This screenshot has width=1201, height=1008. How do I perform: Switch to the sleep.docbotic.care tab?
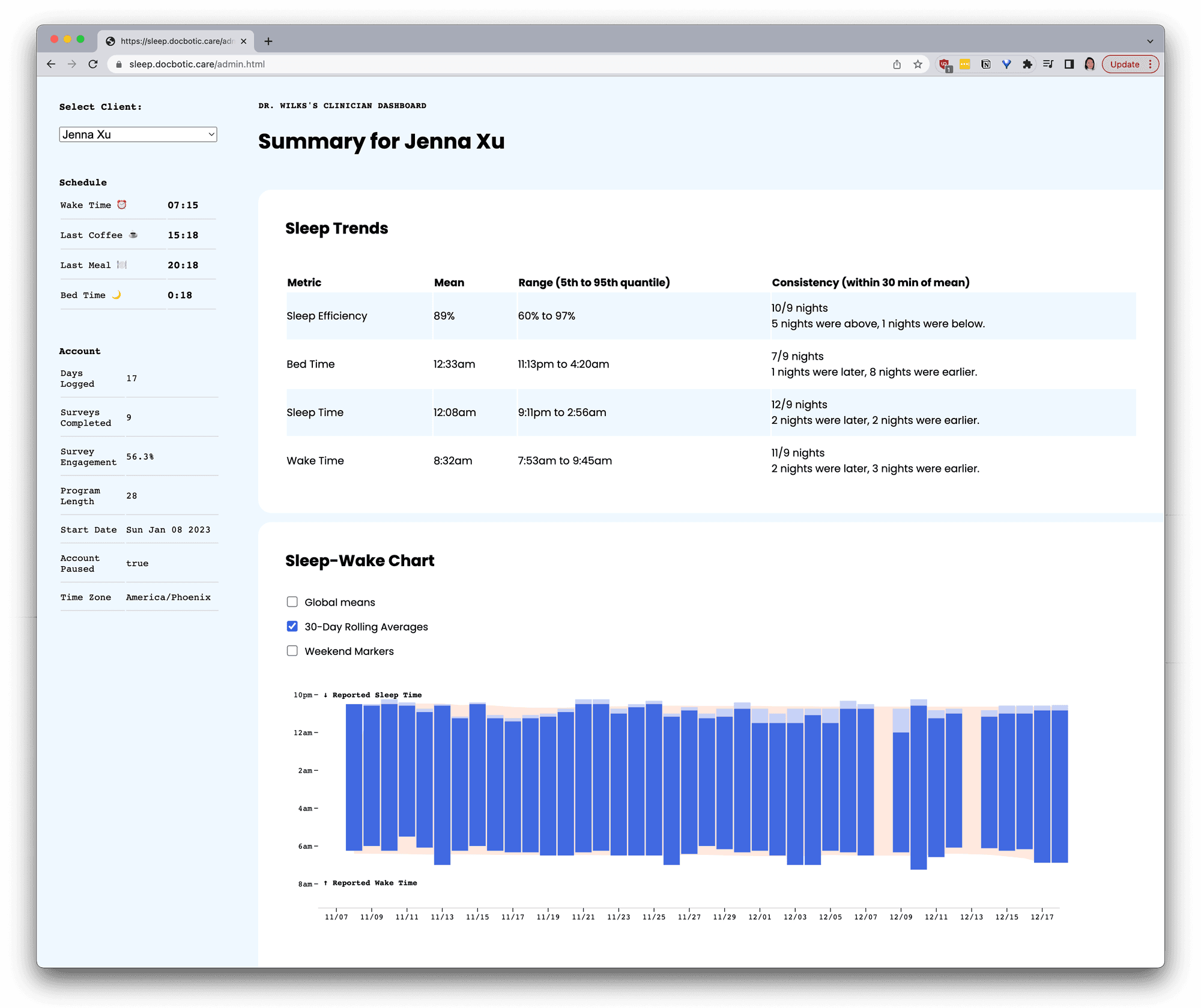click(x=174, y=41)
